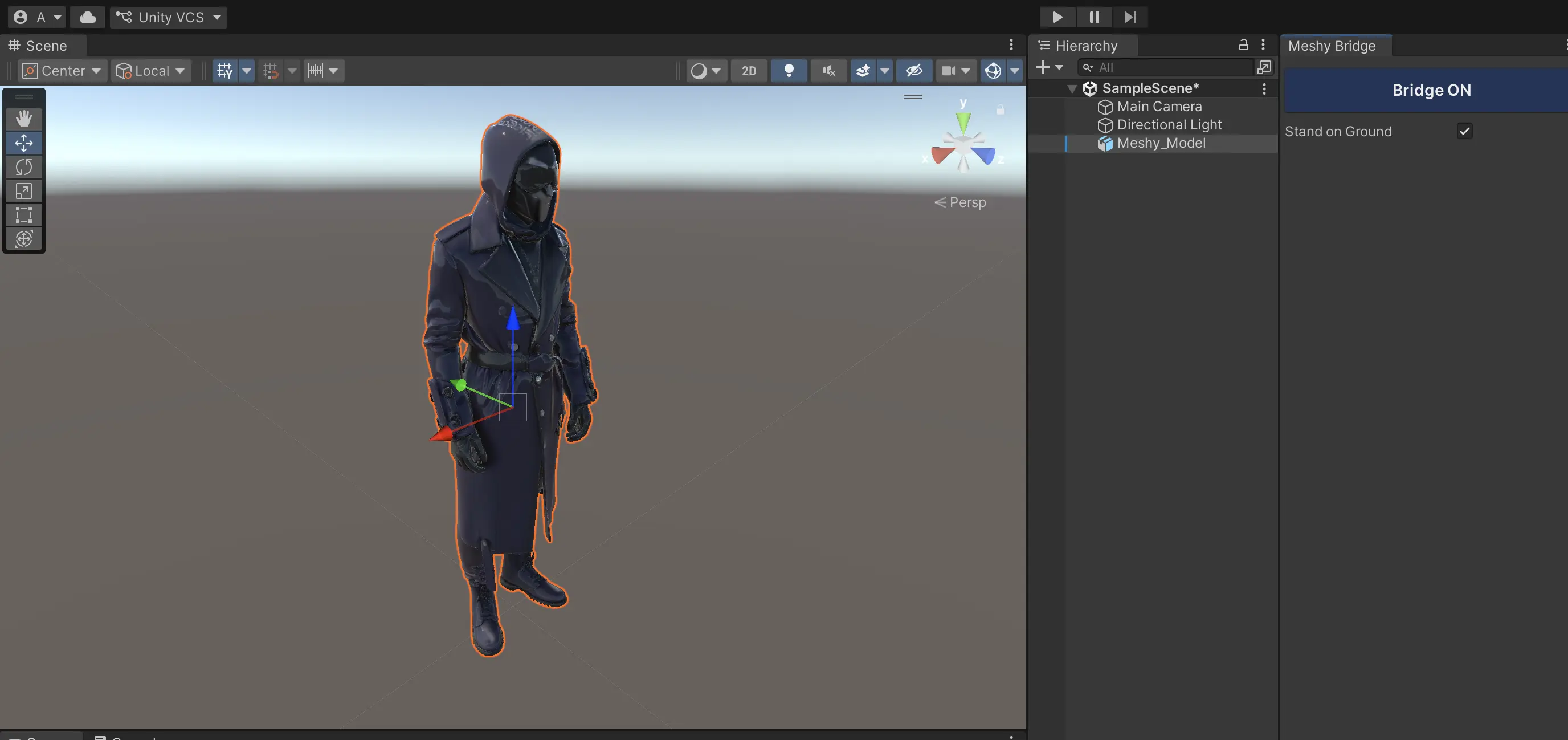Screen dimensions: 1568x740
Task: Open the Center pivot dropdown
Action: 62,71
